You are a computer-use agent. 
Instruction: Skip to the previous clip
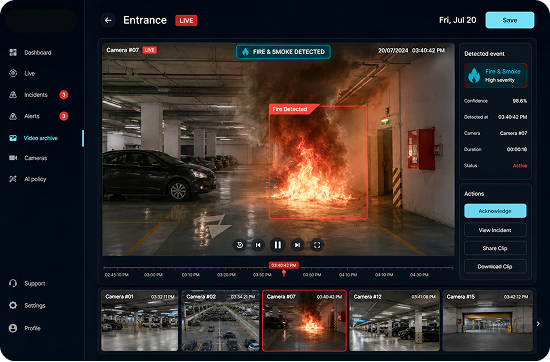coord(258,245)
